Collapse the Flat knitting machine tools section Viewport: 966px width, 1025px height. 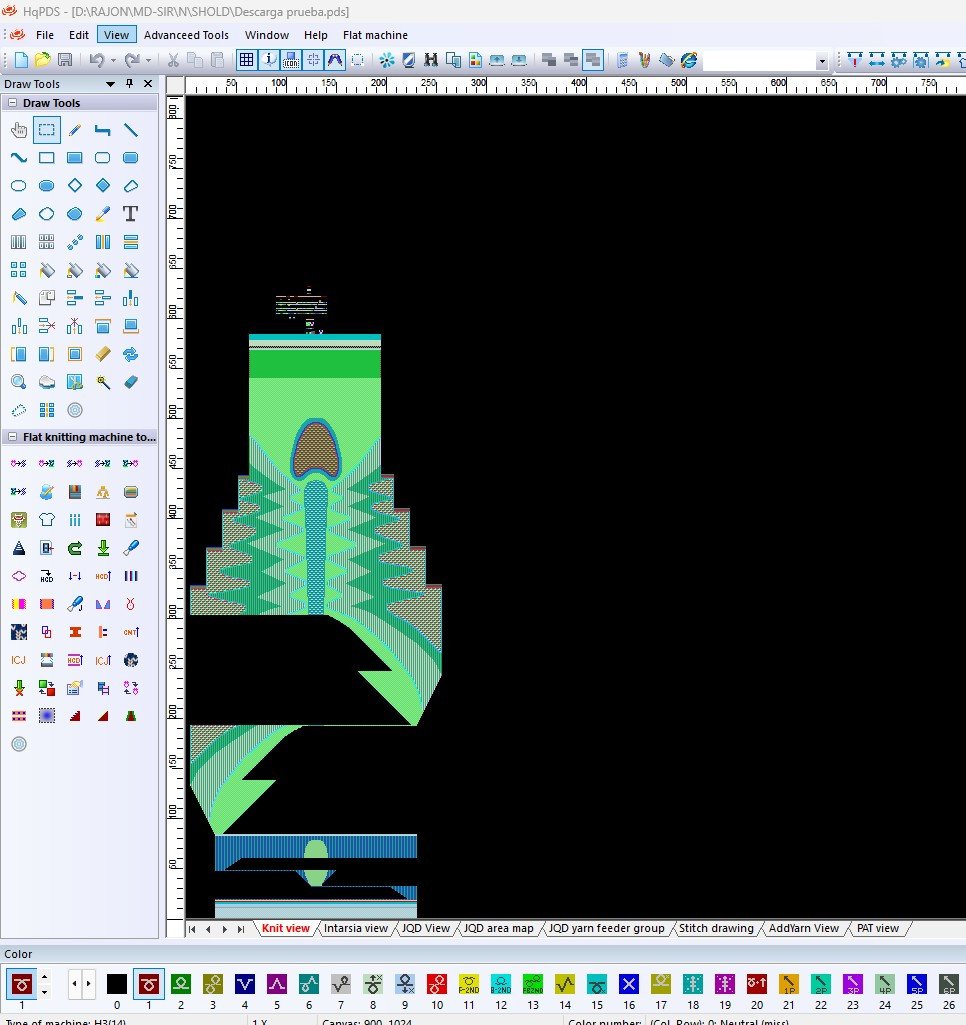(12, 437)
